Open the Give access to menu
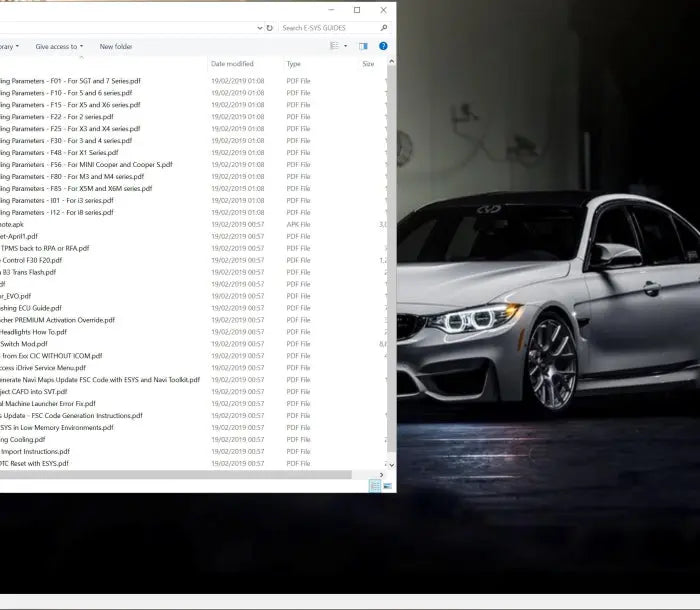700x610 pixels. [59, 46]
